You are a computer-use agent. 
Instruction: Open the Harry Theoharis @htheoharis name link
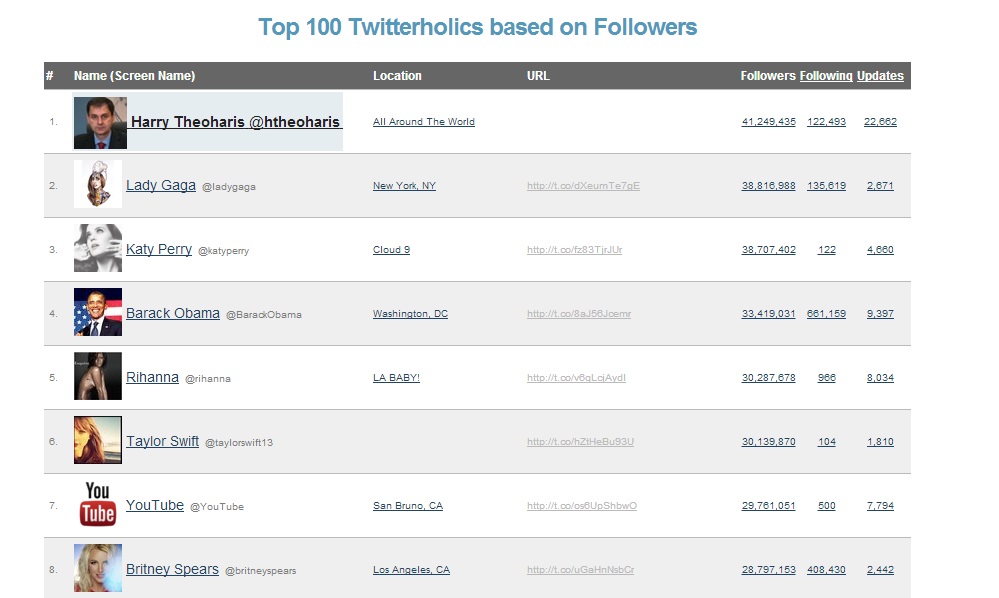point(236,122)
